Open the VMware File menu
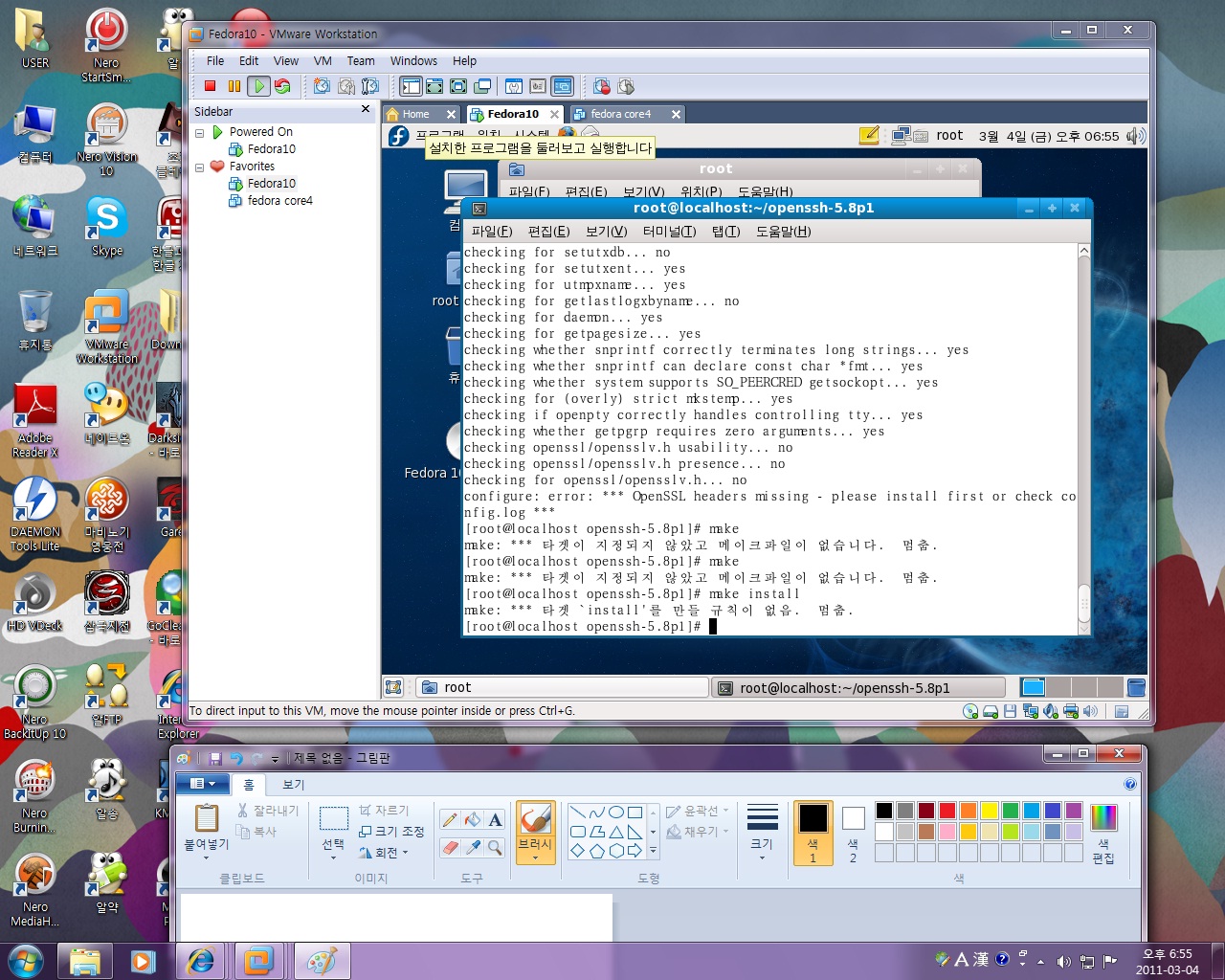 pos(215,60)
